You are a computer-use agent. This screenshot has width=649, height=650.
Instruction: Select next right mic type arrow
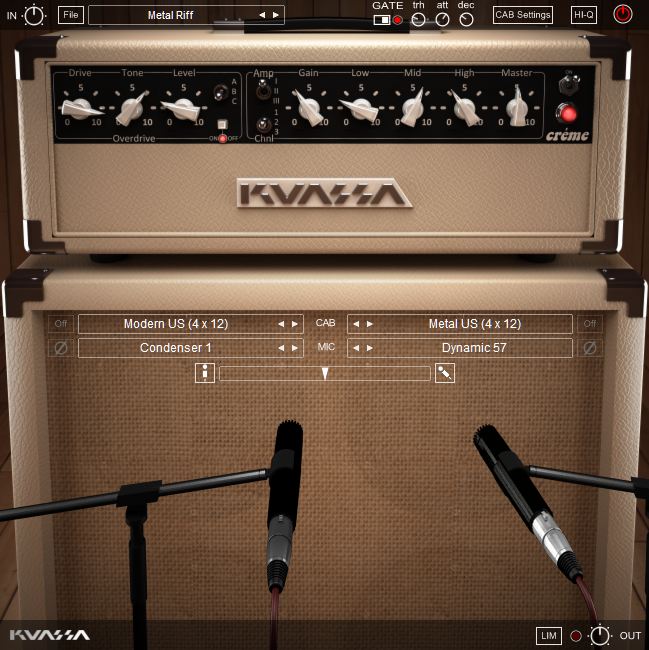tap(370, 348)
